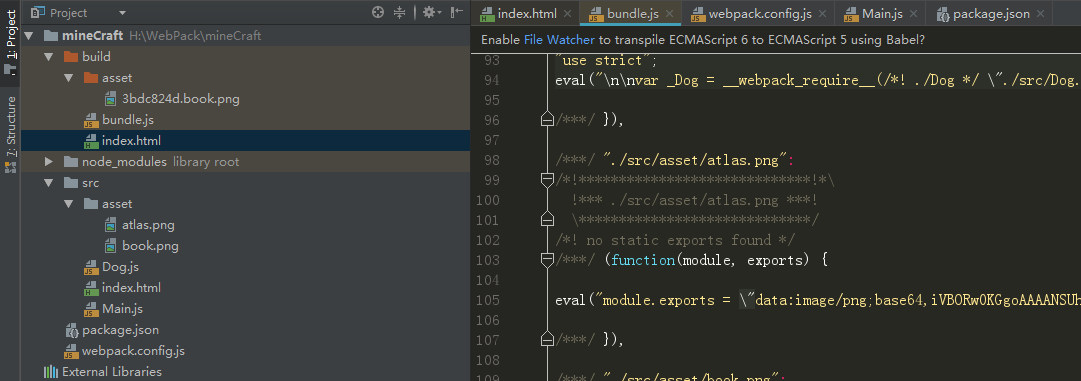Switch to the package.json editor tab
The width and height of the screenshot is (1081, 381).
pyautogui.click(x=991, y=14)
